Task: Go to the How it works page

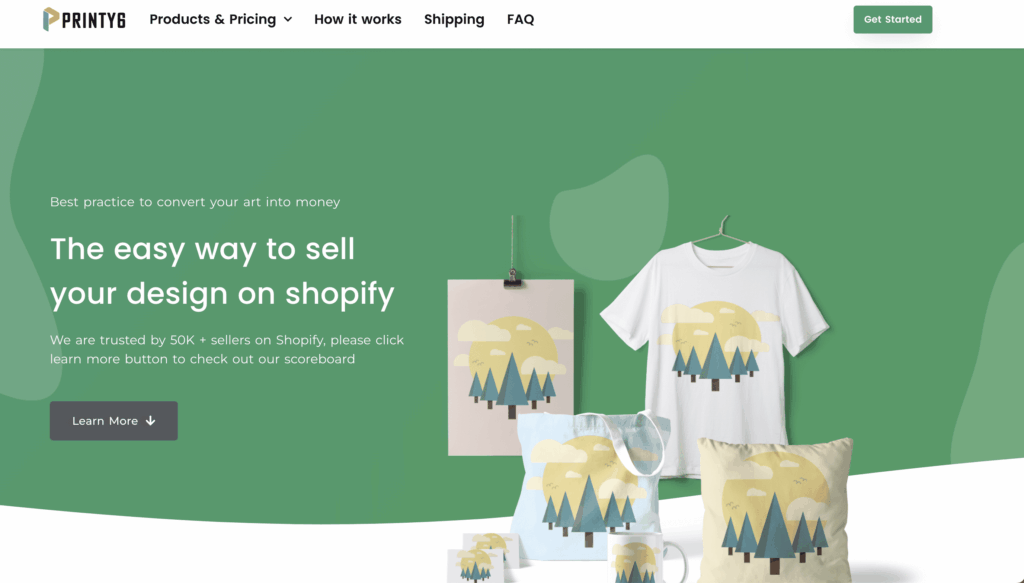Action: pyautogui.click(x=358, y=20)
